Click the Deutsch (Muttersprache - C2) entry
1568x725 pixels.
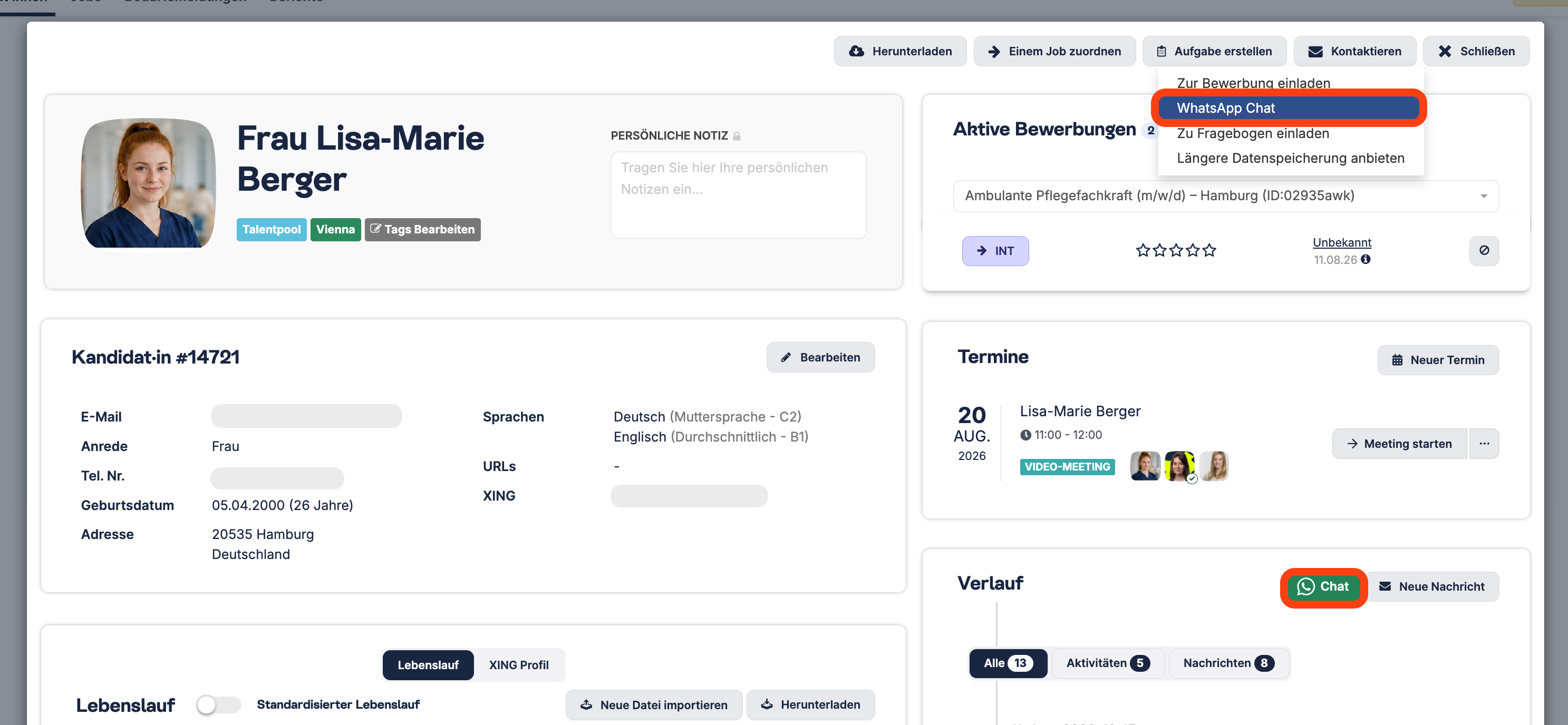click(x=708, y=417)
